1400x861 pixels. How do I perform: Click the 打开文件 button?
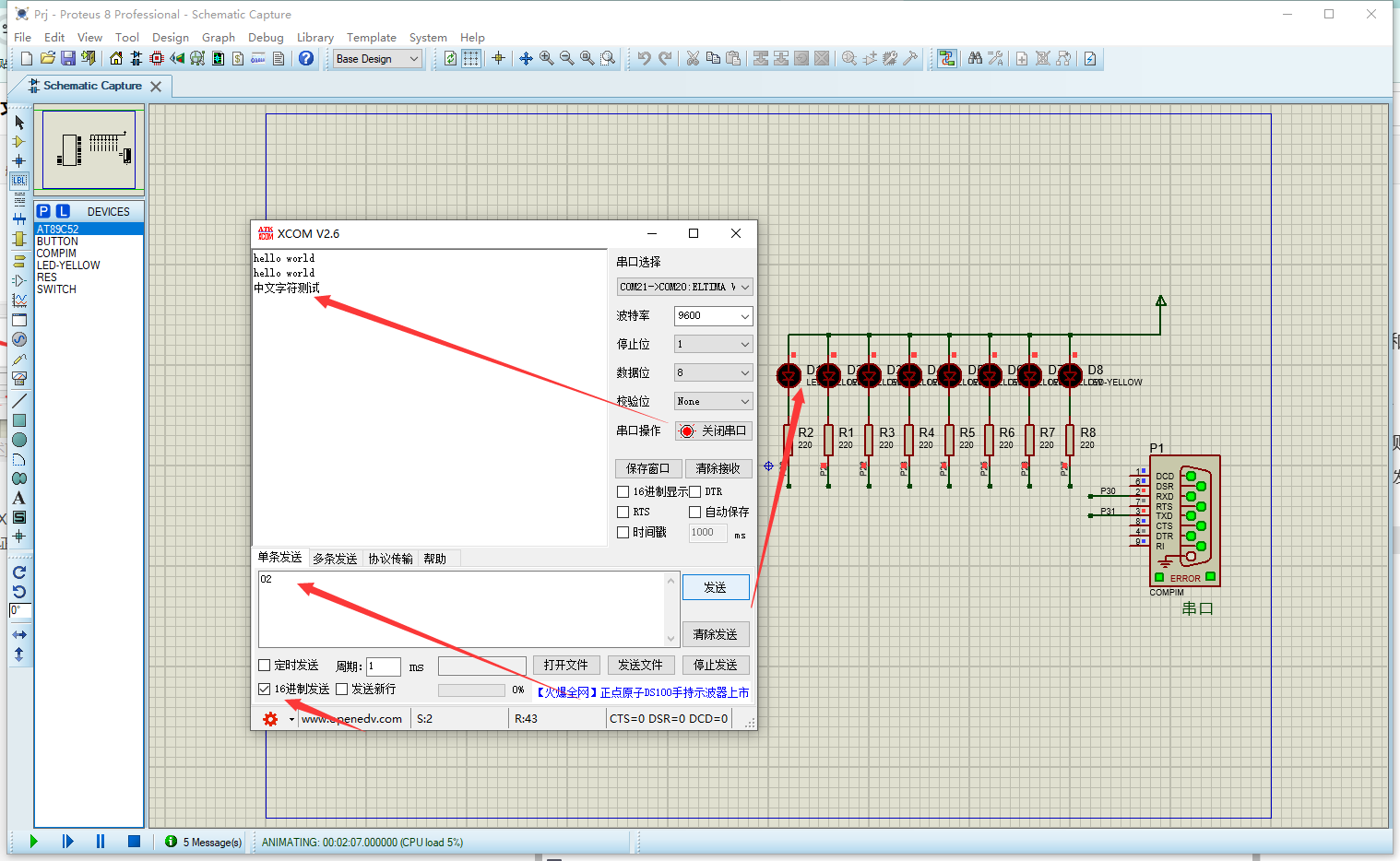(x=566, y=665)
